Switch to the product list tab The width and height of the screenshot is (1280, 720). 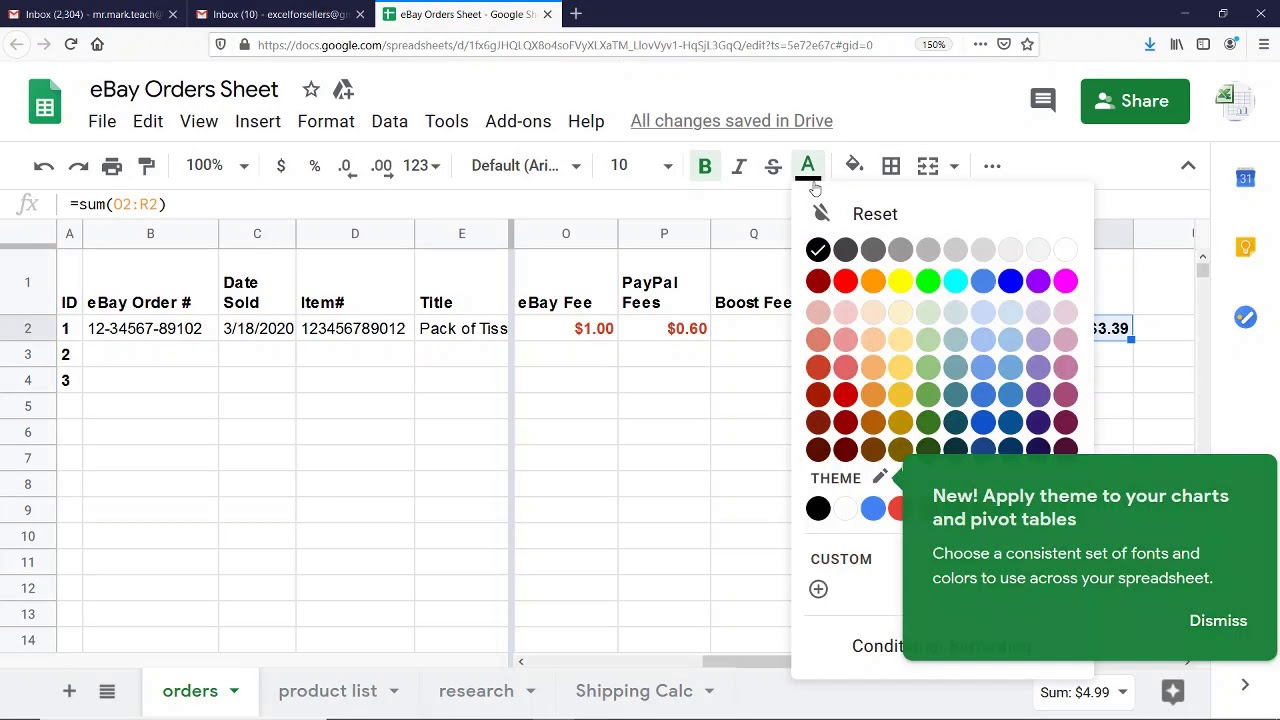[x=327, y=691]
